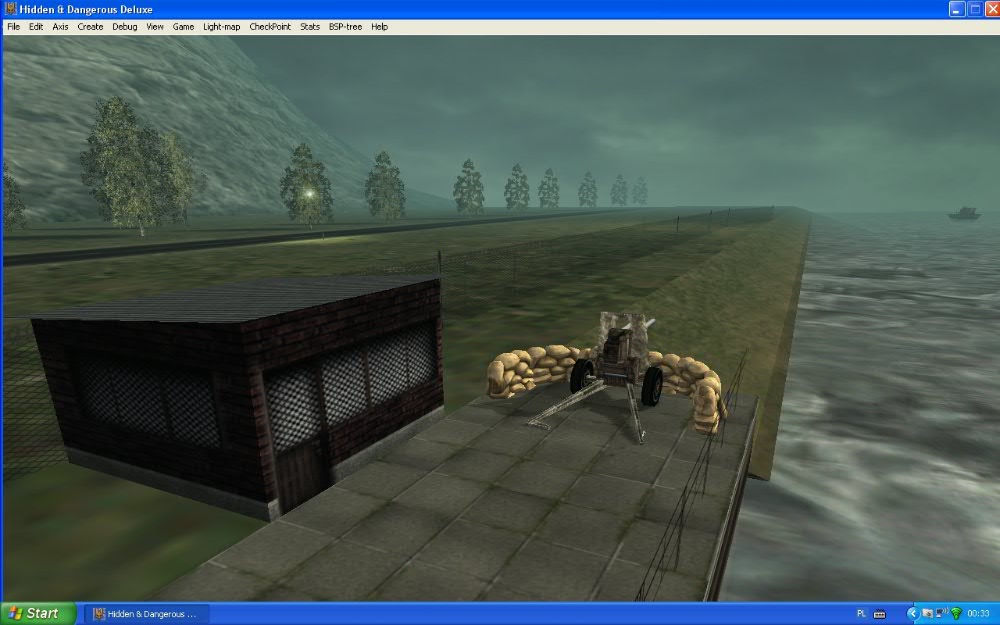Click the PL language indicator
The image size is (1000, 625).
pyautogui.click(x=861, y=614)
